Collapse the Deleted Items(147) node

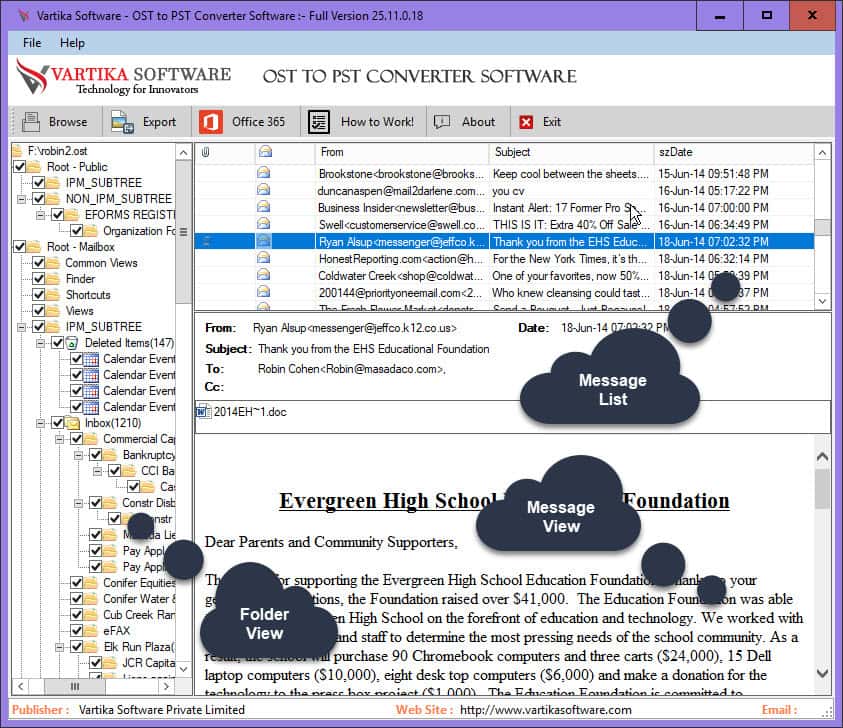[40, 343]
